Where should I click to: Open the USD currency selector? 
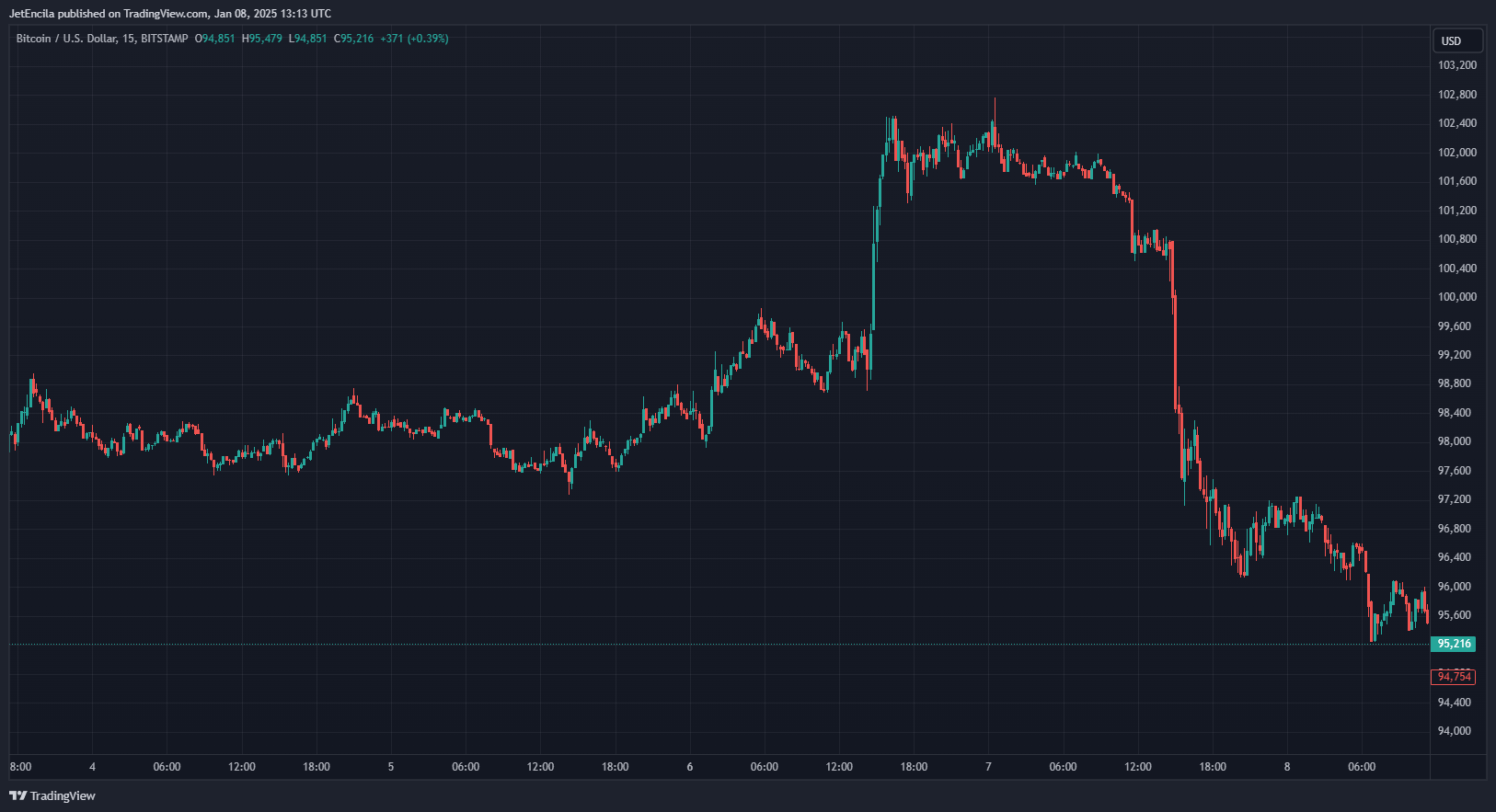pos(1458,40)
